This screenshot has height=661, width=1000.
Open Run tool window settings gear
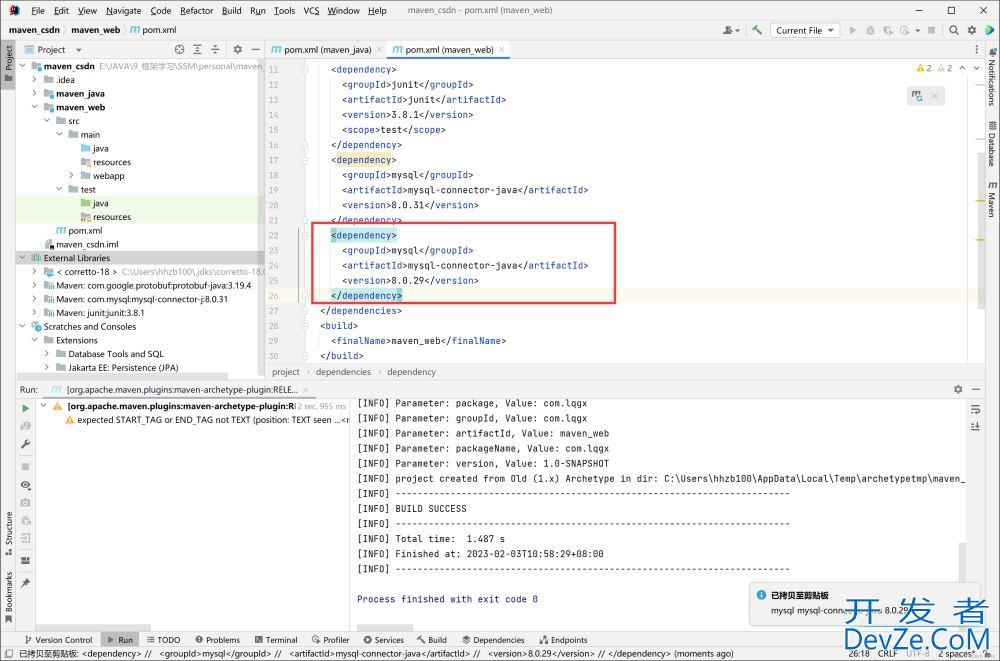[958, 389]
